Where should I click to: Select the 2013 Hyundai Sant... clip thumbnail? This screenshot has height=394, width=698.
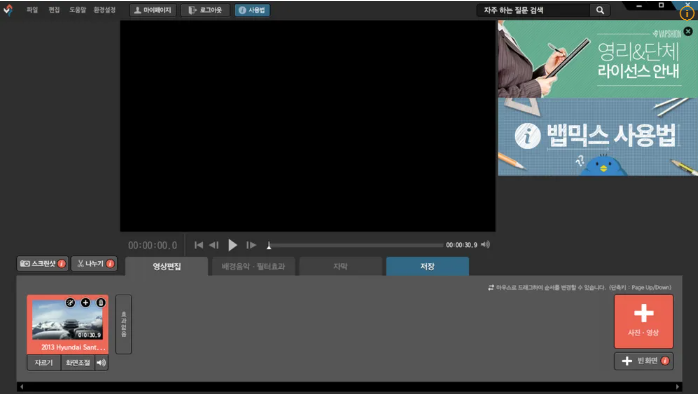click(x=67, y=319)
